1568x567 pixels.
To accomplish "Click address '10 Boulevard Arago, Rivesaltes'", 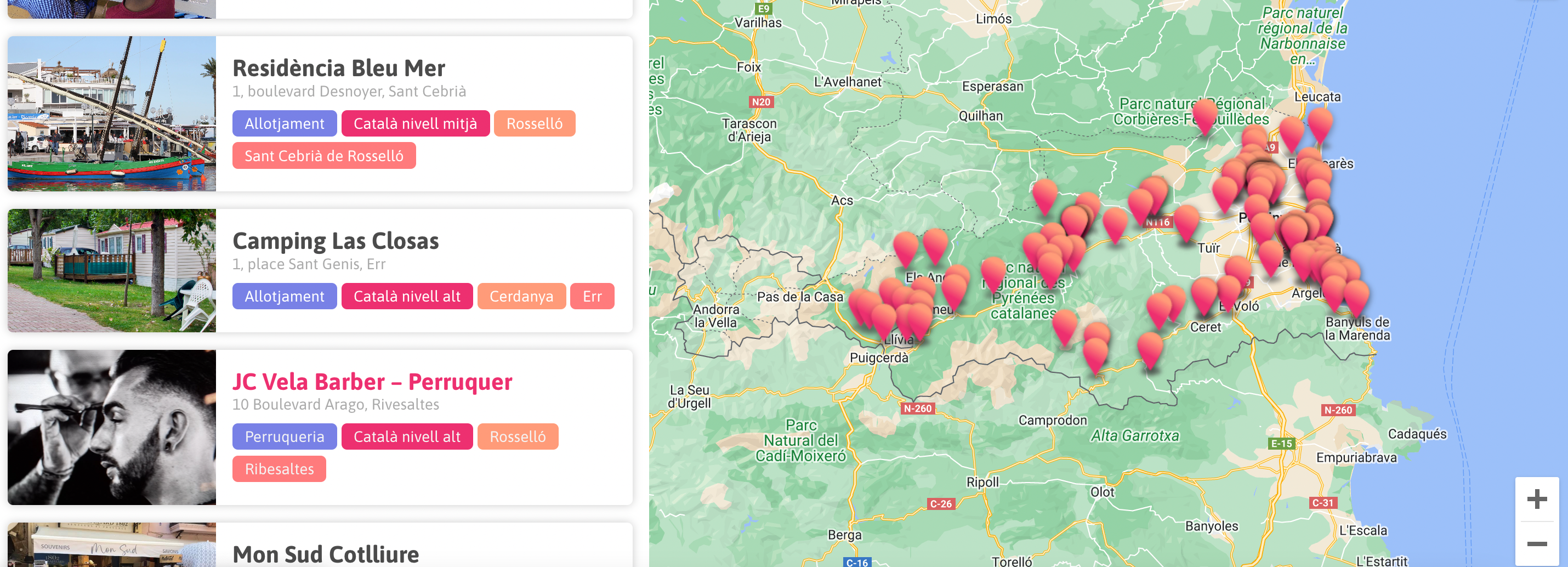I will click(x=336, y=404).
